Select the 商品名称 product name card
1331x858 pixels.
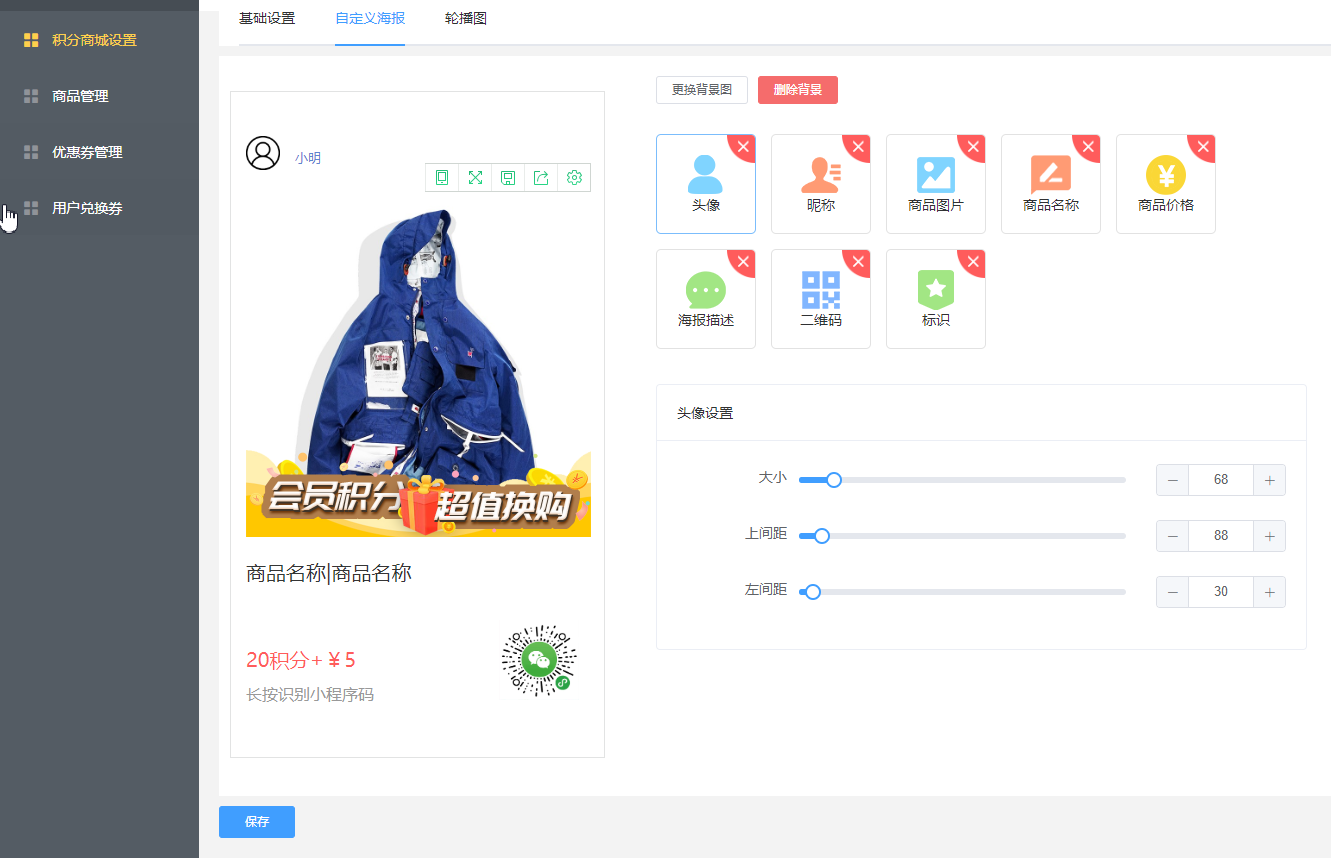tap(1051, 184)
